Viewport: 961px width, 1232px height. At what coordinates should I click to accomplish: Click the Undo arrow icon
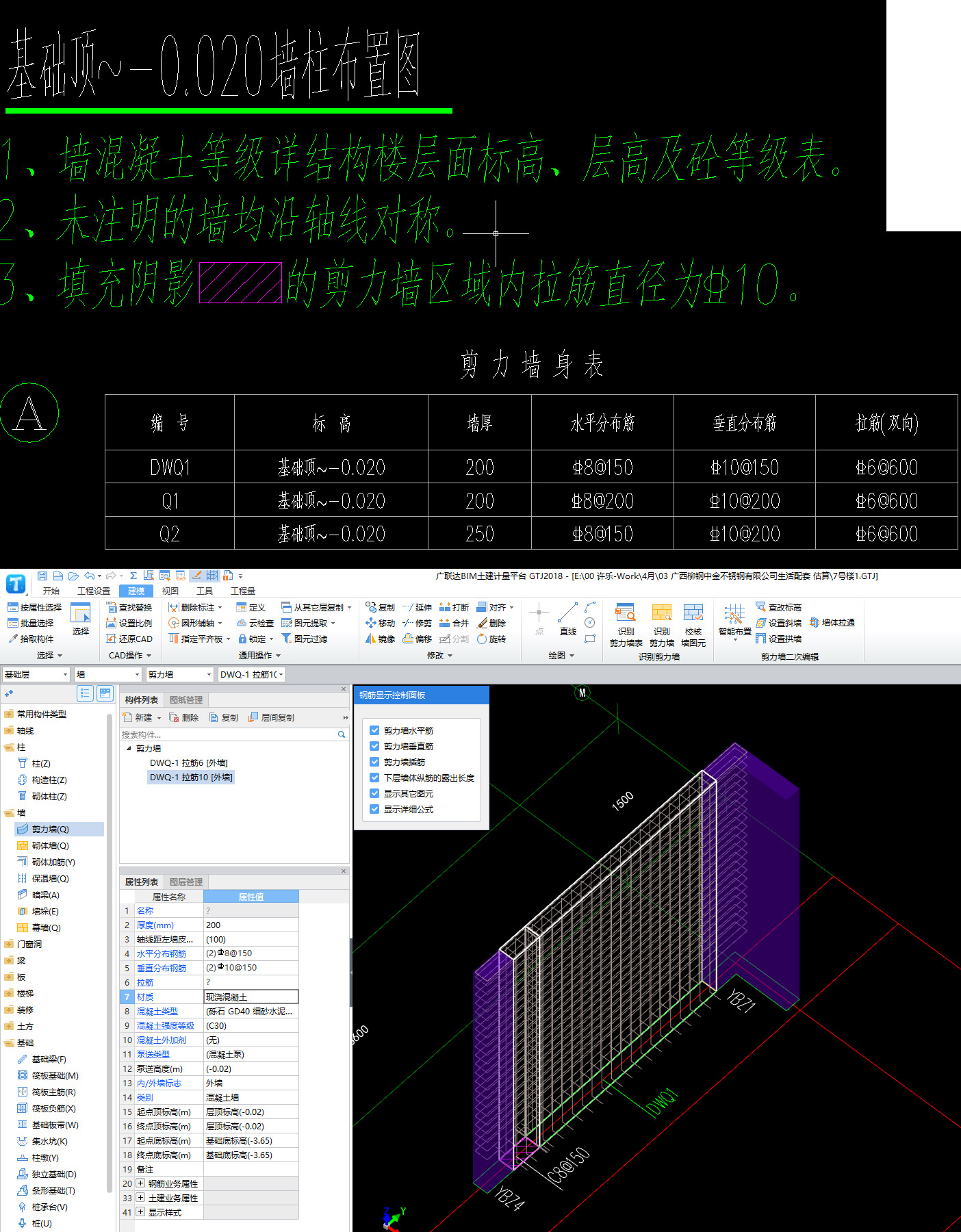[x=89, y=576]
